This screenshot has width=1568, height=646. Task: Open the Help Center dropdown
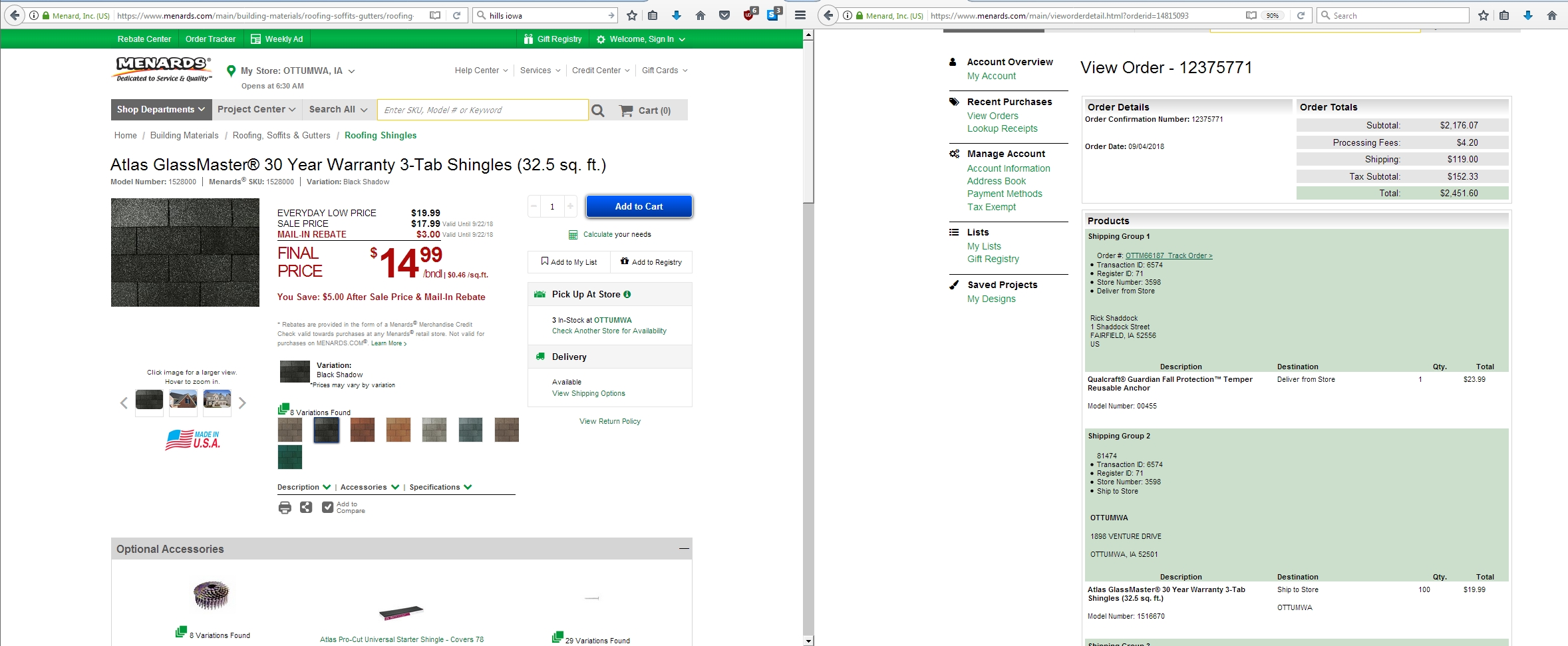click(x=481, y=71)
